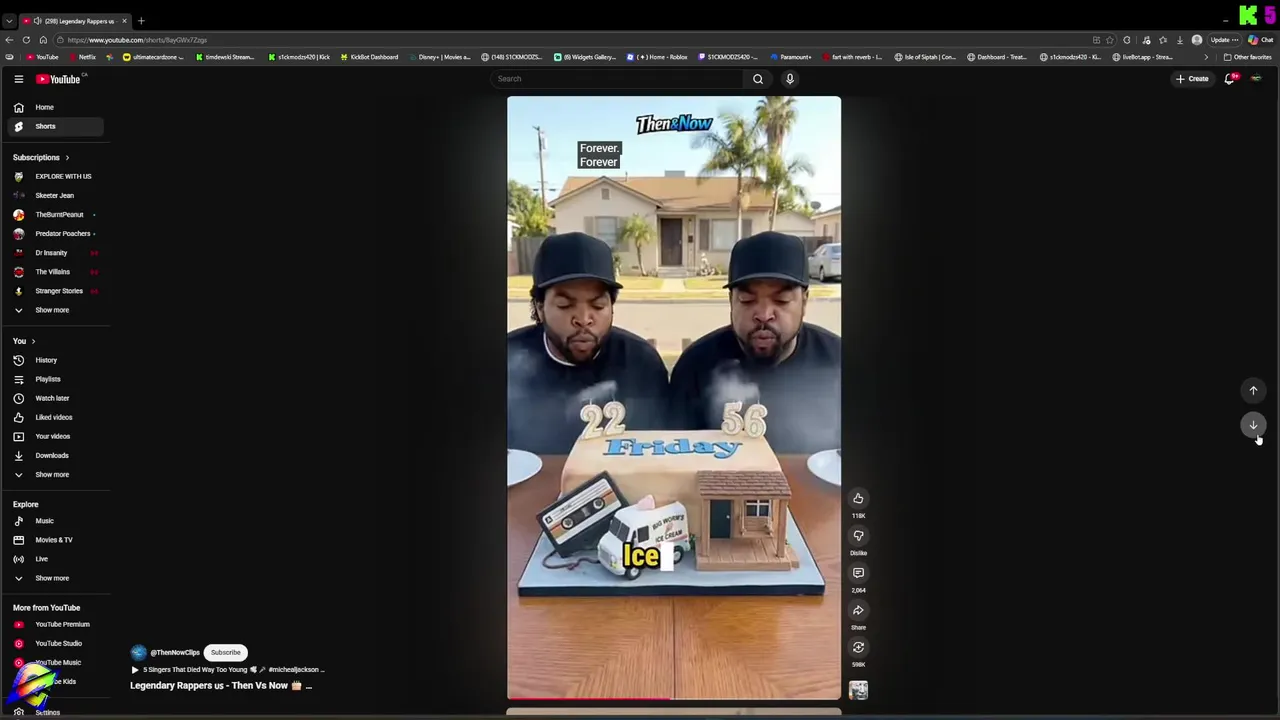Open Live under Explore
The width and height of the screenshot is (1280, 720).
pos(56,559)
